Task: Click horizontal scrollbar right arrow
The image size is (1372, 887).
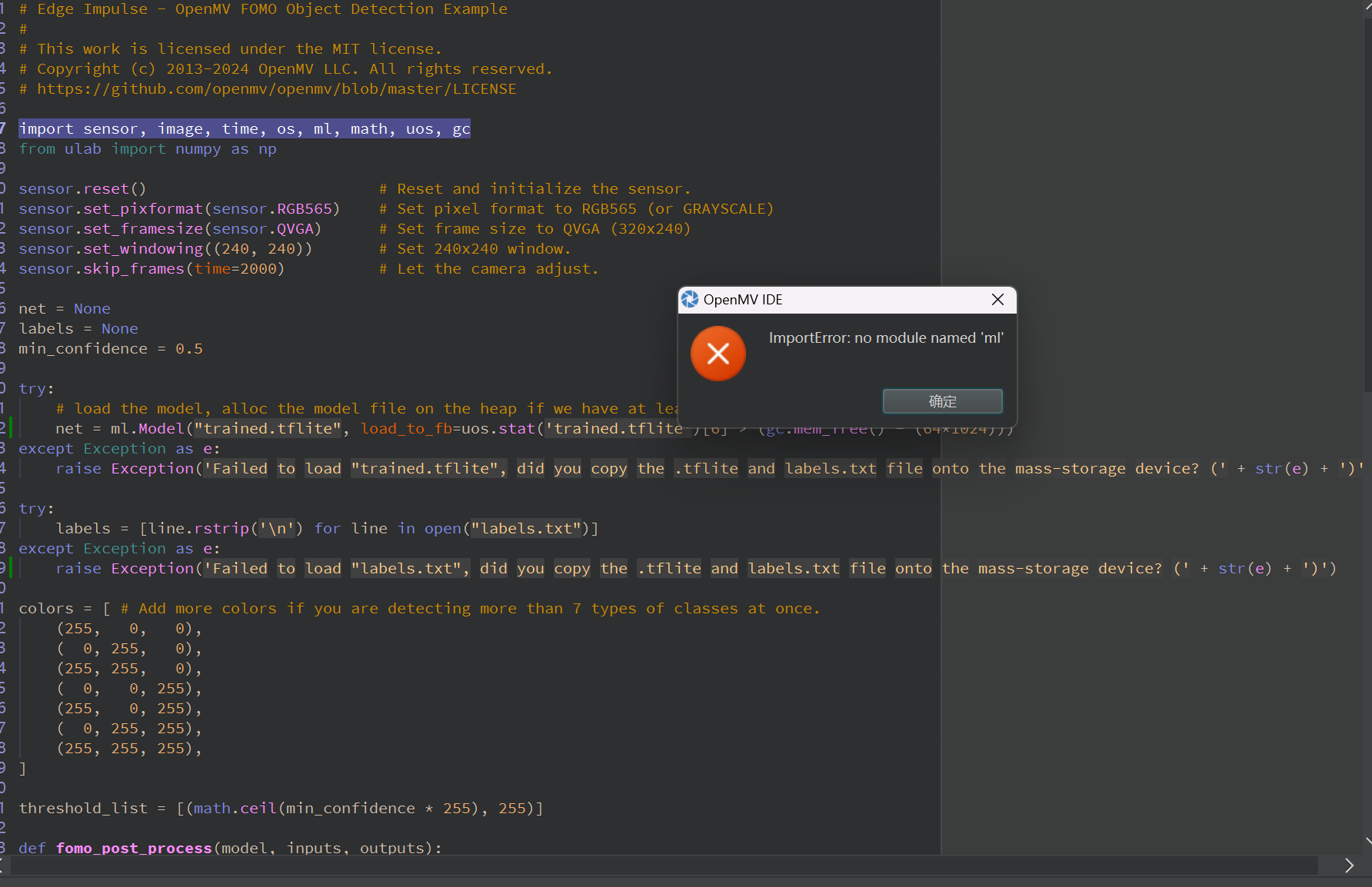Action: [x=1349, y=865]
